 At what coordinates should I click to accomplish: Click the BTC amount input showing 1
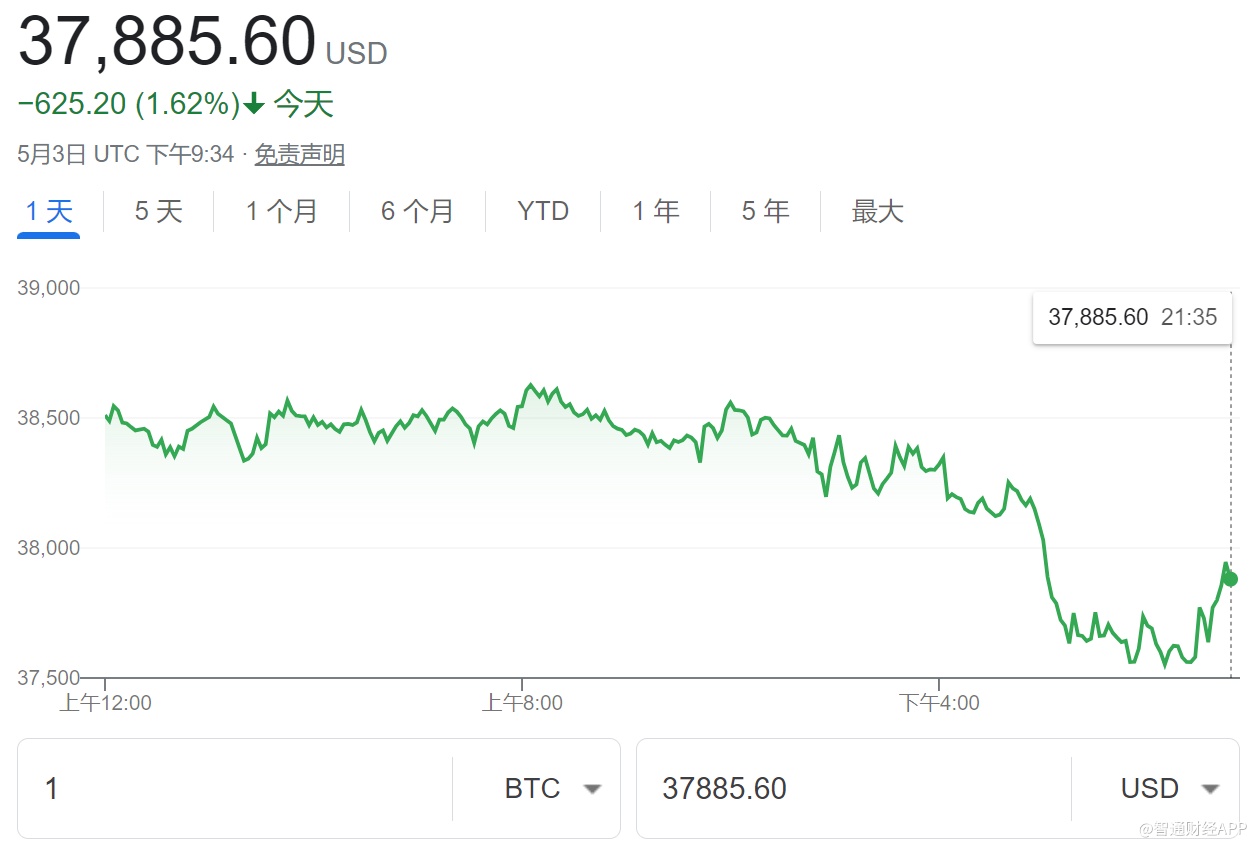tap(235, 788)
